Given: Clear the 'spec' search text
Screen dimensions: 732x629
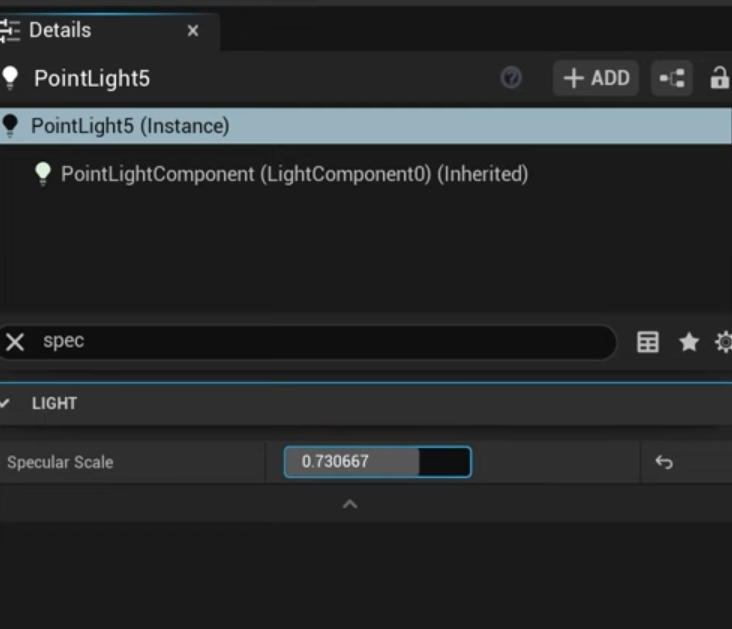Looking at the screenshot, I should point(15,342).
